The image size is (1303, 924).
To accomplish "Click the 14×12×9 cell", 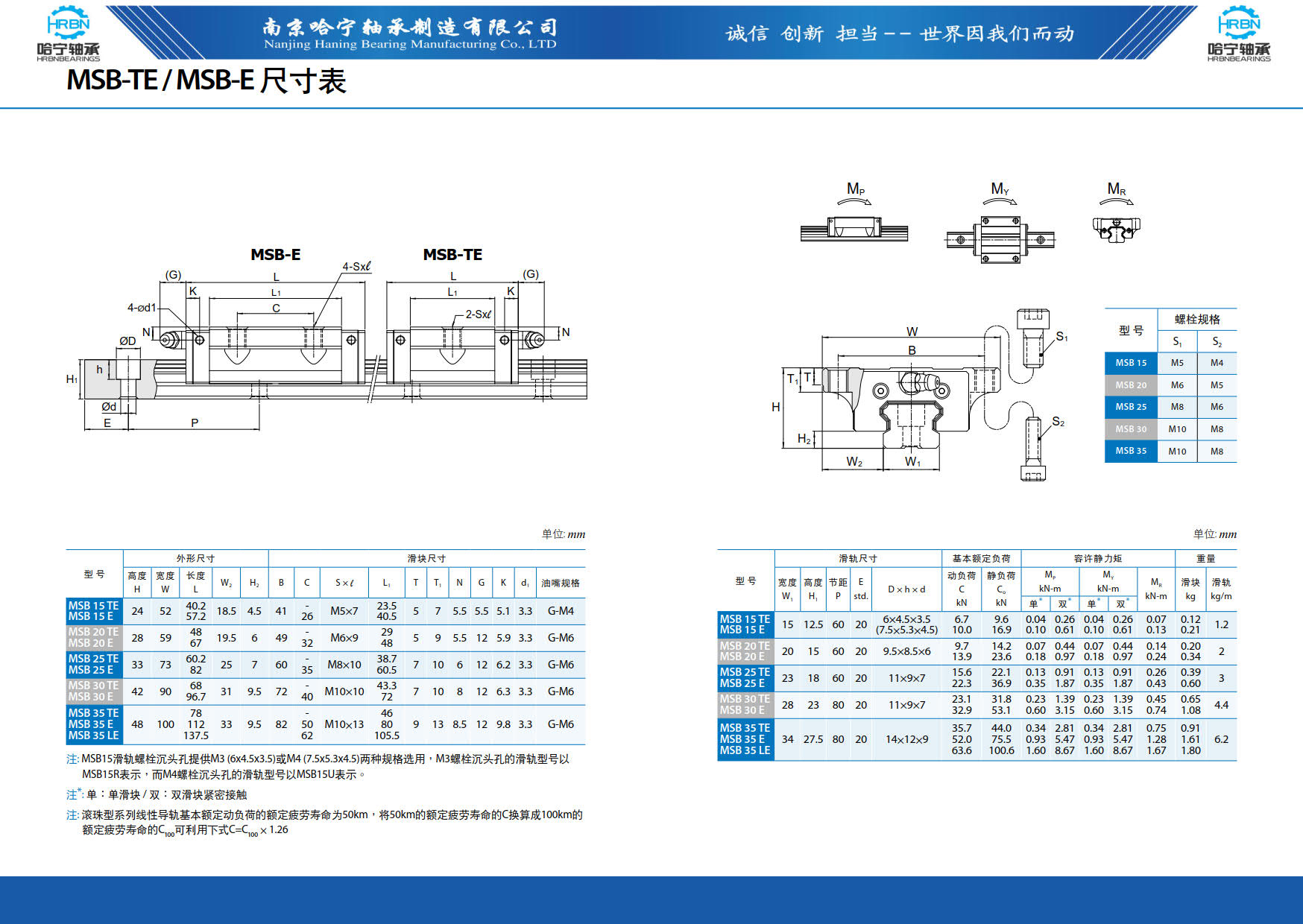I will (x=906, y=739).
